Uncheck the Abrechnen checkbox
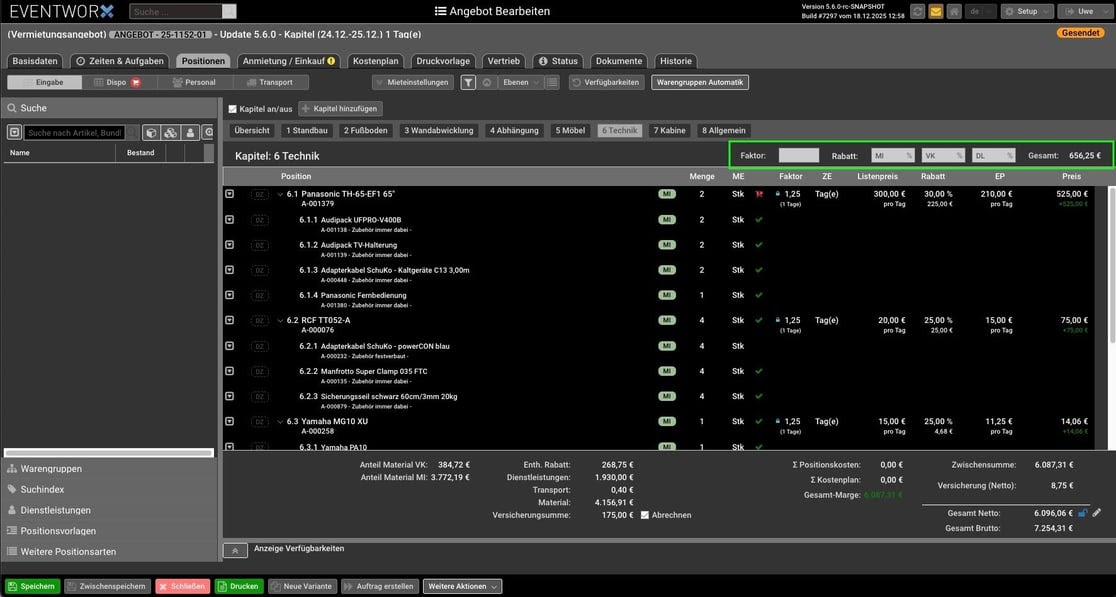 pos(644,515)
